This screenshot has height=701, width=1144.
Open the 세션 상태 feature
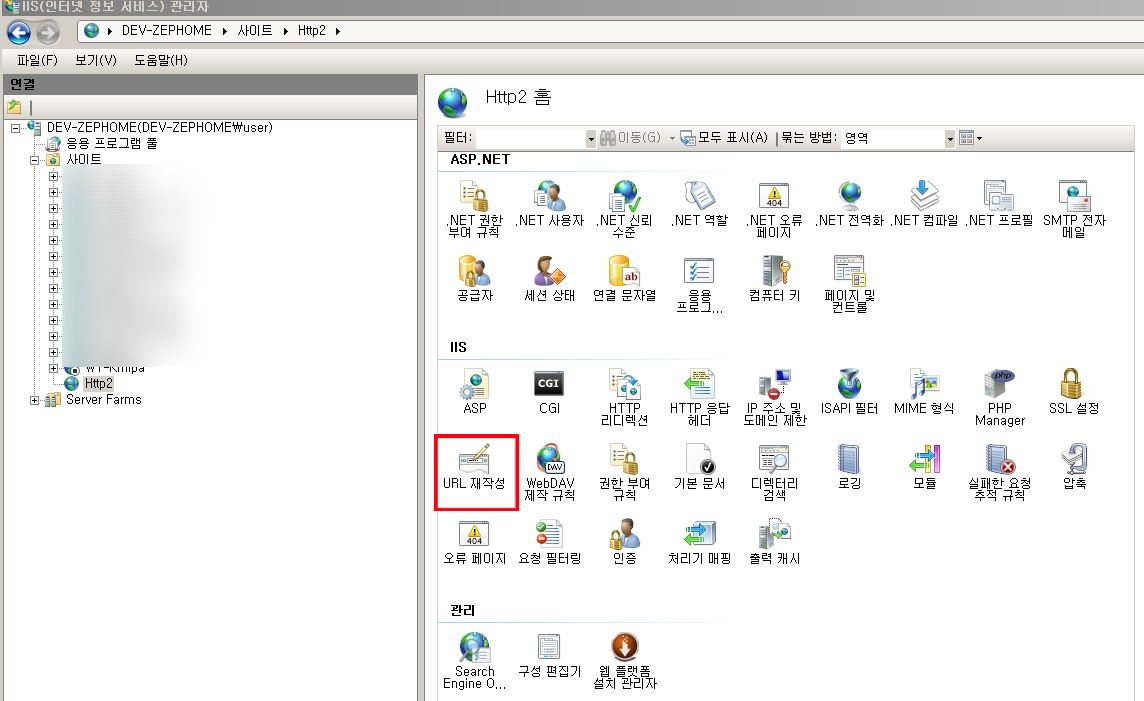550,279
